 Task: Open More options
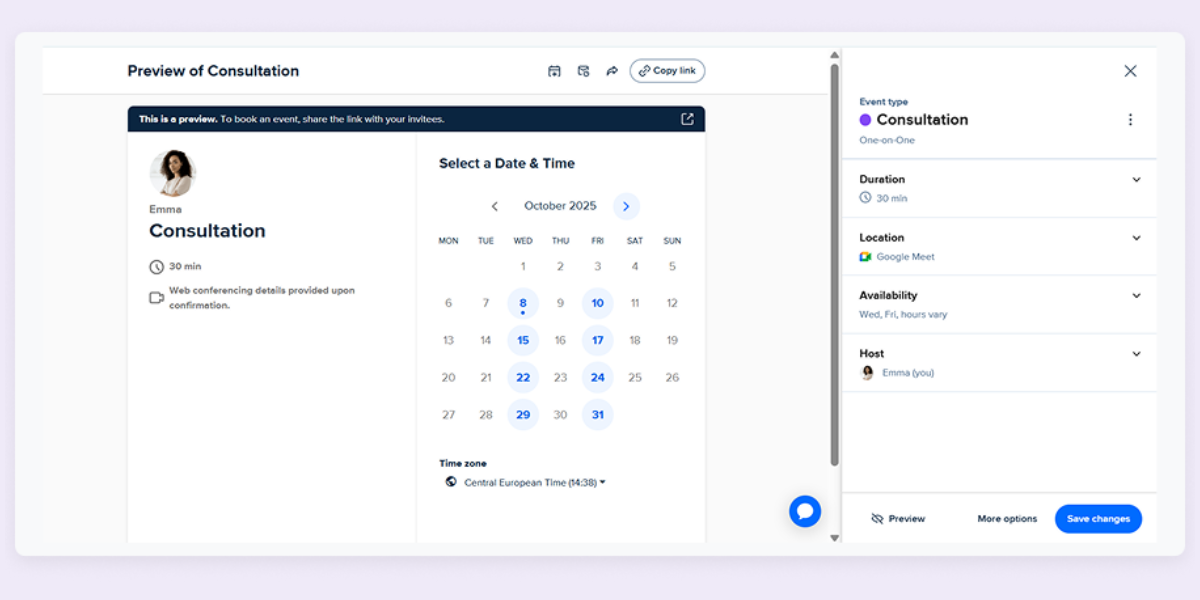[x=1006, y=518]
